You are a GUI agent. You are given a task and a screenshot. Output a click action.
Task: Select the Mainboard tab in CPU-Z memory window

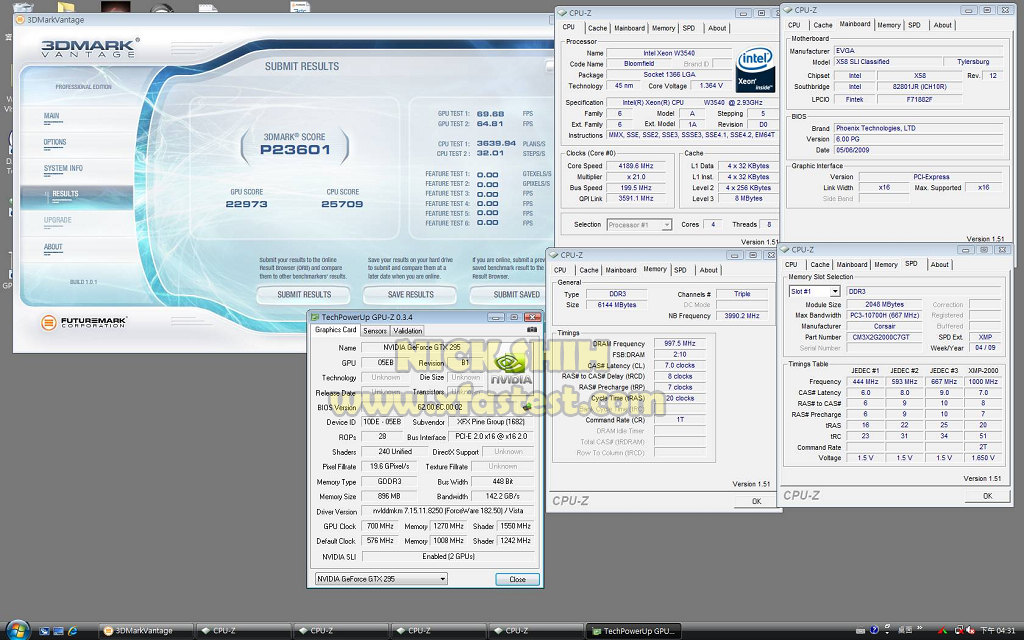[x=621, y=270]
